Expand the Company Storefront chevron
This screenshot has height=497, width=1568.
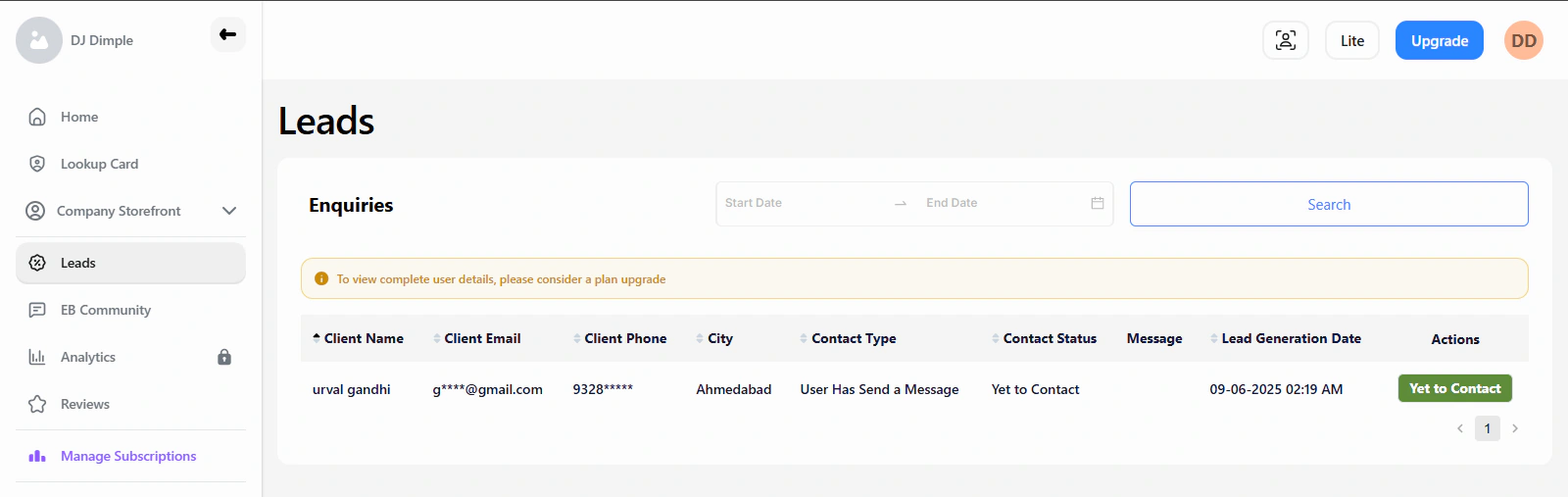pyautogui.click(x=229, y=211)
